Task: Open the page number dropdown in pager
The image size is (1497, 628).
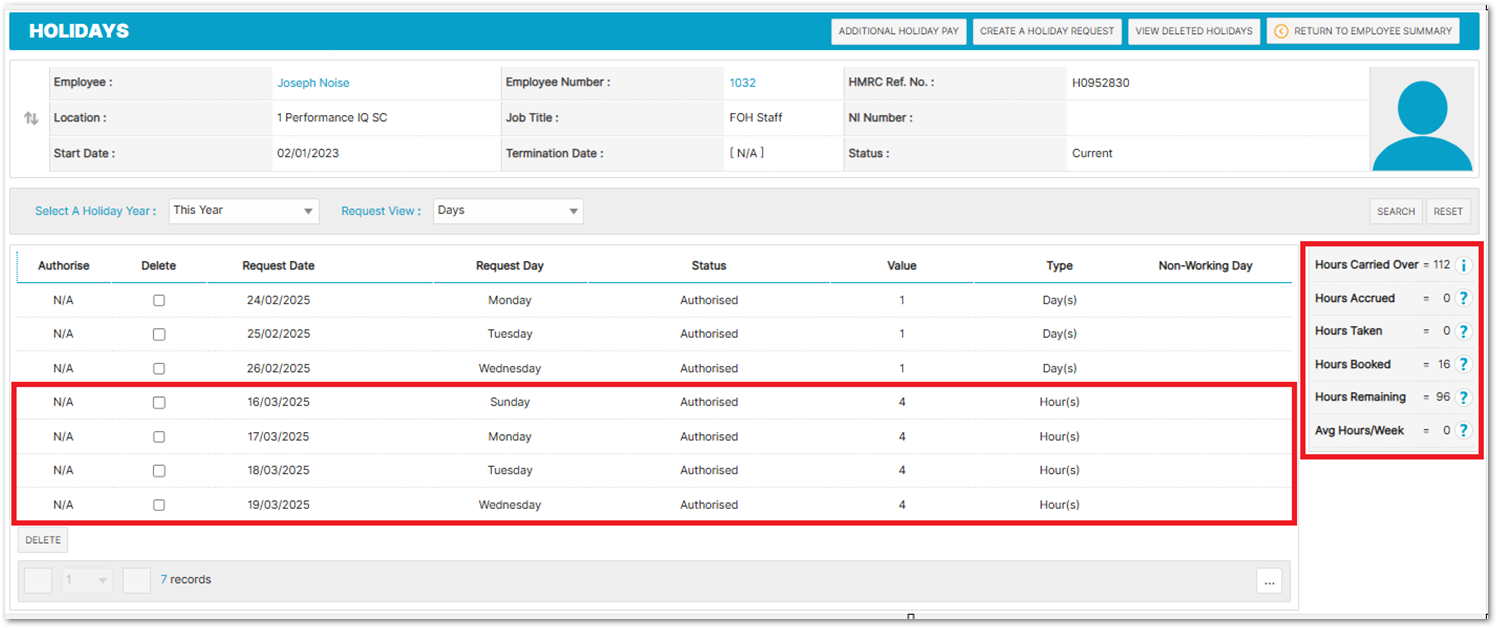Action: click(87, 580)
